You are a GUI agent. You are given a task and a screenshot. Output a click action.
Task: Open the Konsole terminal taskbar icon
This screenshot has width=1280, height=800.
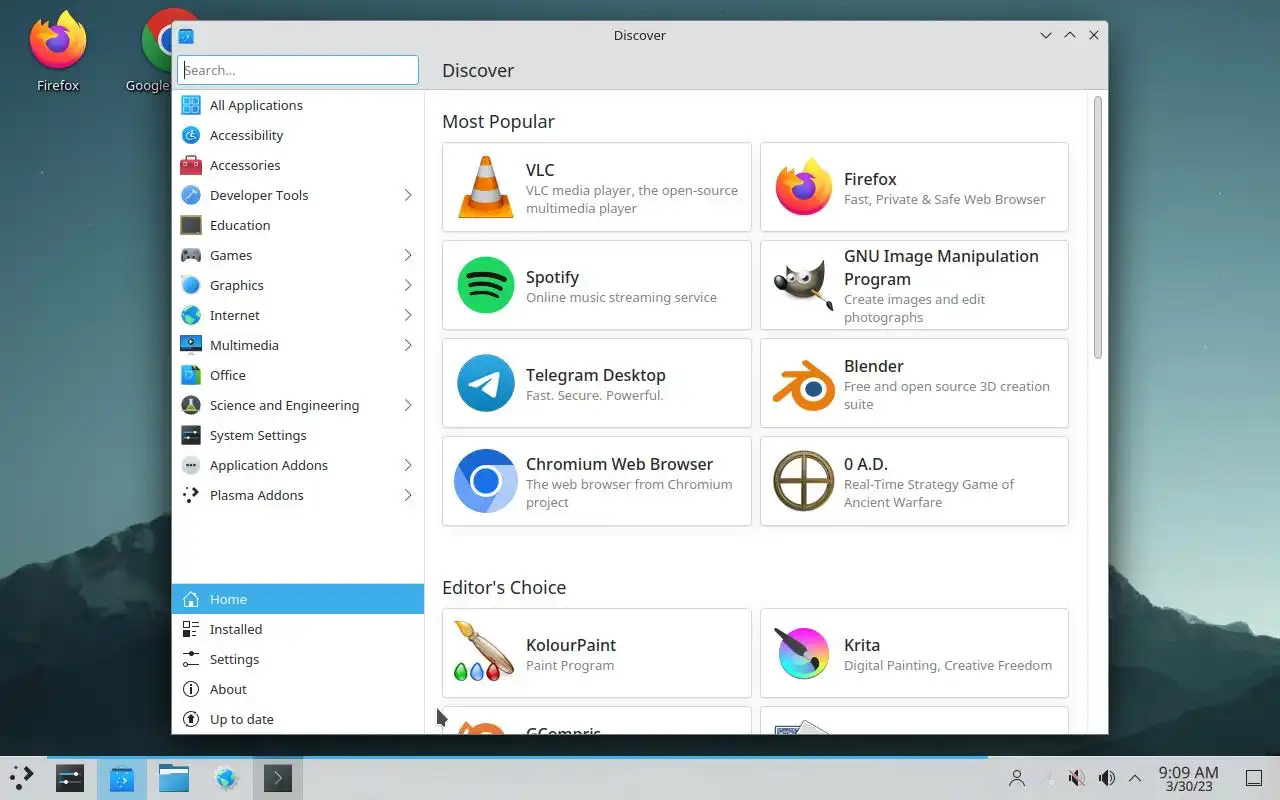(x=278, y=777)
